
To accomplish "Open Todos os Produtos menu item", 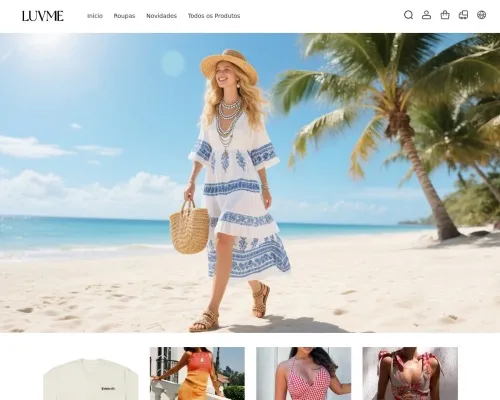I will pos(214,16).
